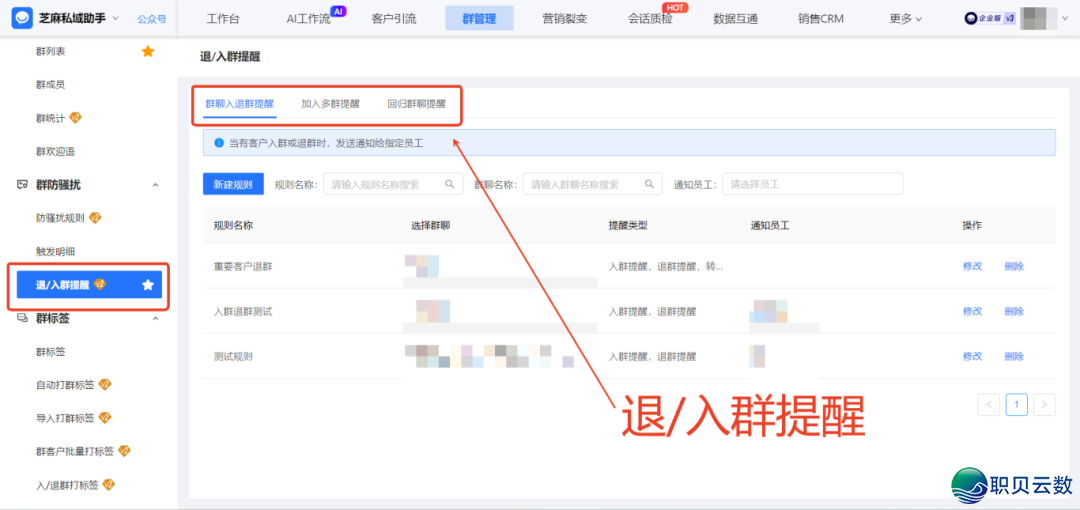The height and width of the screenshot is (510, 1080).
Task: Click 删除 for 测试规则 rule
Action: (x=1014, y=356)
